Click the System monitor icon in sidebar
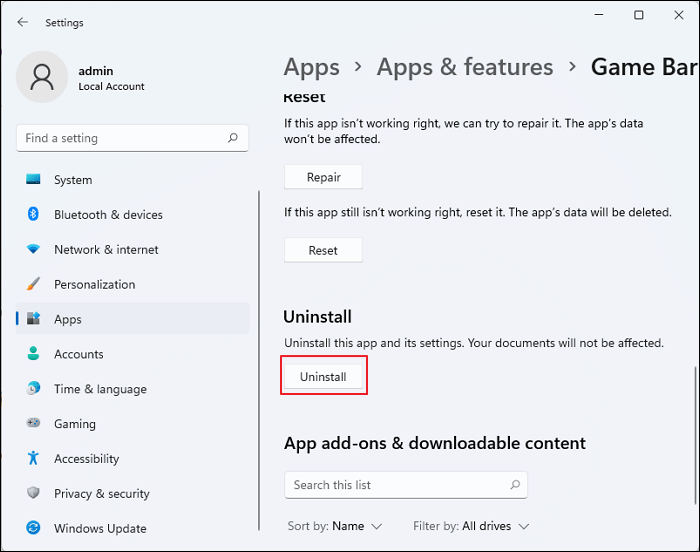This screenshot has height=552, width=700. tap(33, 180)
